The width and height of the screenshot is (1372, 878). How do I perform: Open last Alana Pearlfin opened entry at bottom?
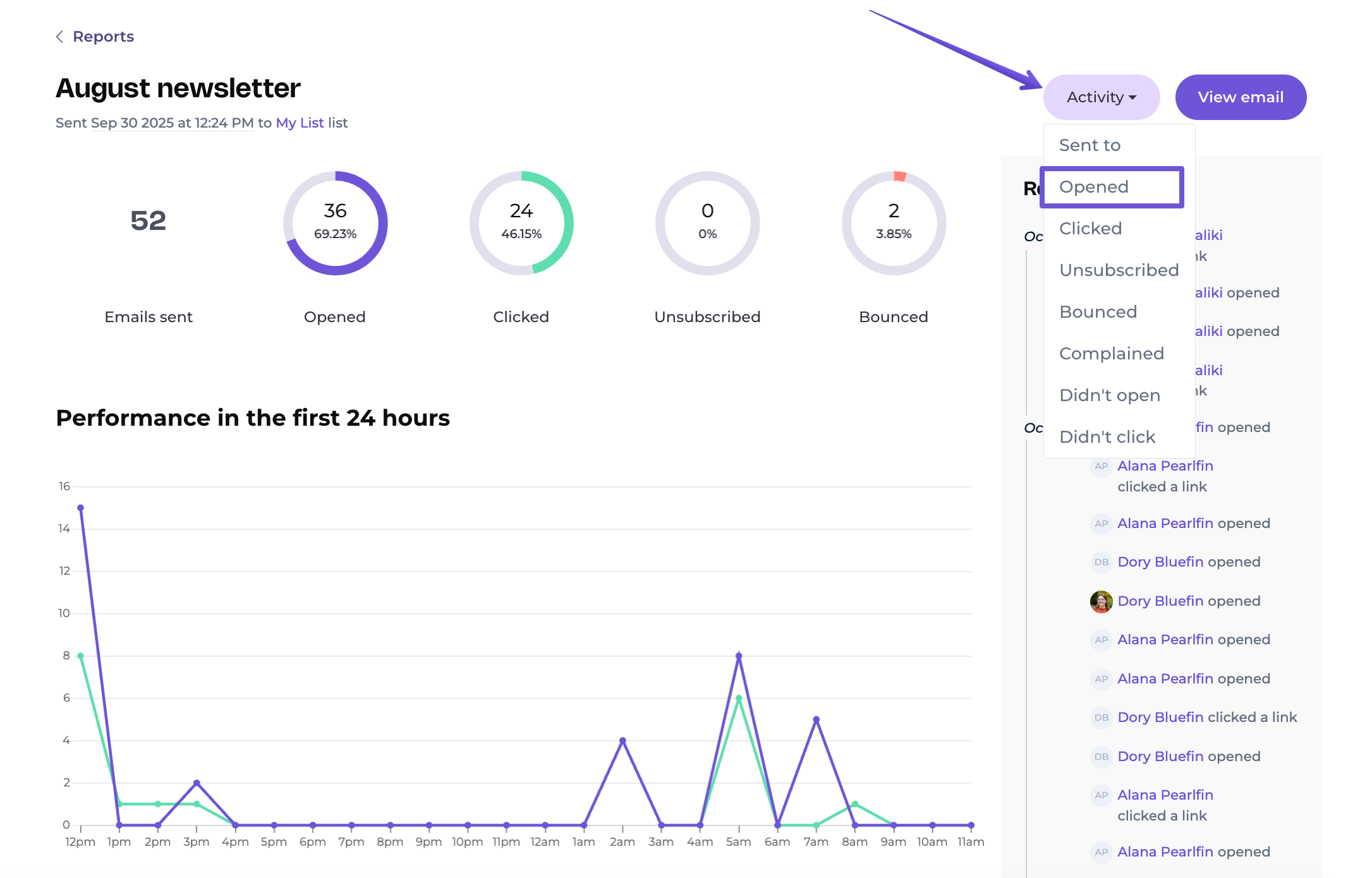point(1165,852)
